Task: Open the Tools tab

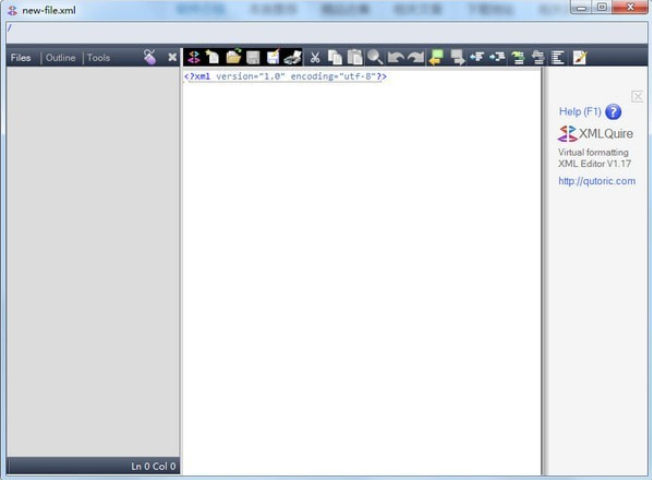Action: (x=99, y=58)
